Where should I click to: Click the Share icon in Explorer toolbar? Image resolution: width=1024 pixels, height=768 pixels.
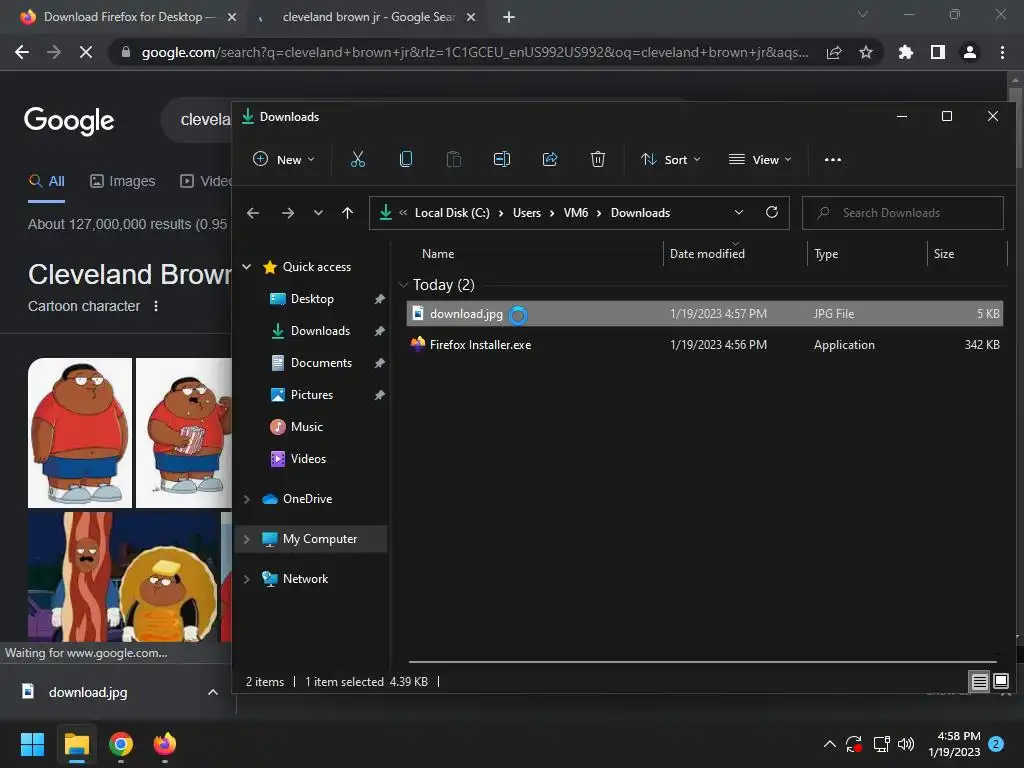[x=550, y=159]
